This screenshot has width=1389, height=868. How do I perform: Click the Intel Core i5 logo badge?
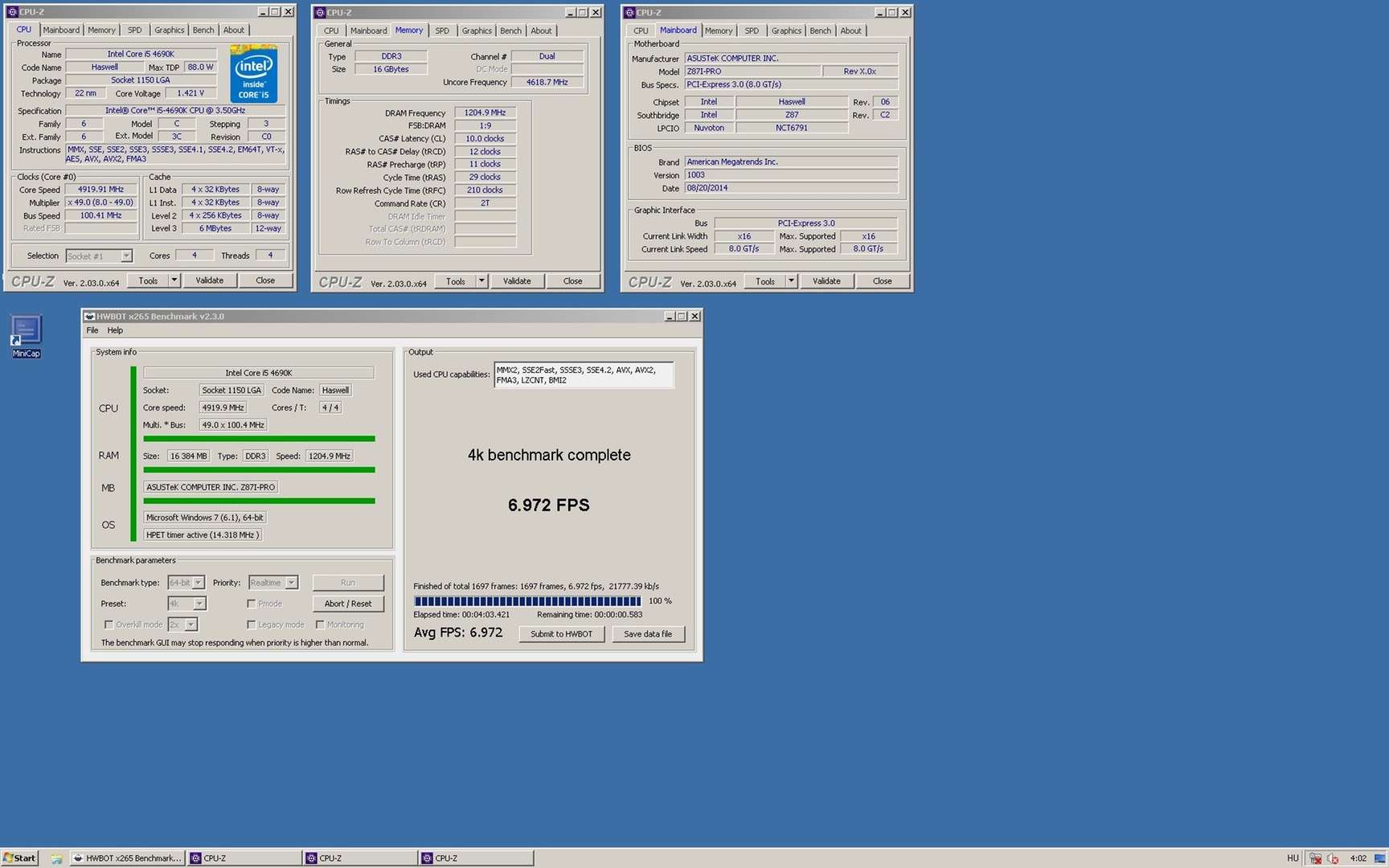tap(254, 74)
